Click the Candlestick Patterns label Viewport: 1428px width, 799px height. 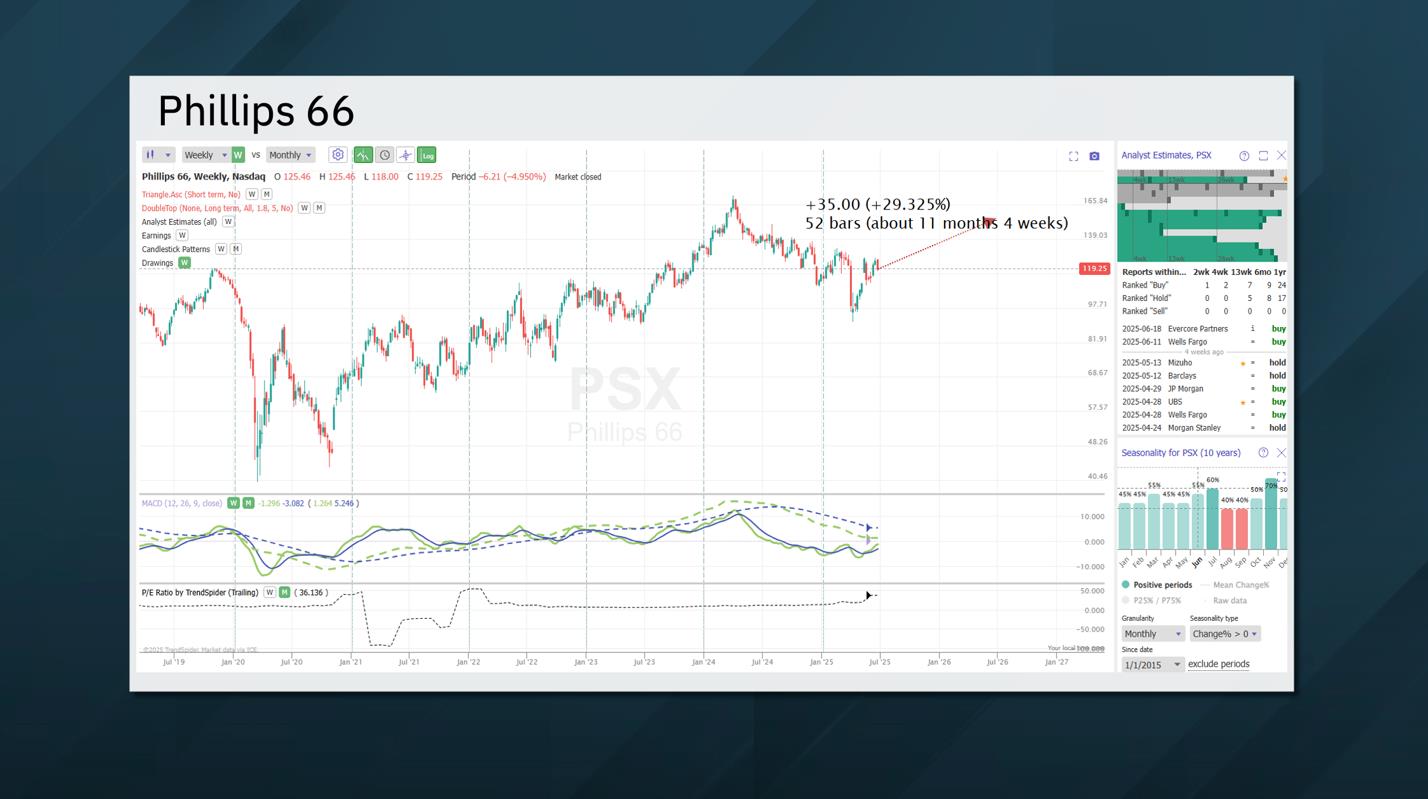click(176, 249)
